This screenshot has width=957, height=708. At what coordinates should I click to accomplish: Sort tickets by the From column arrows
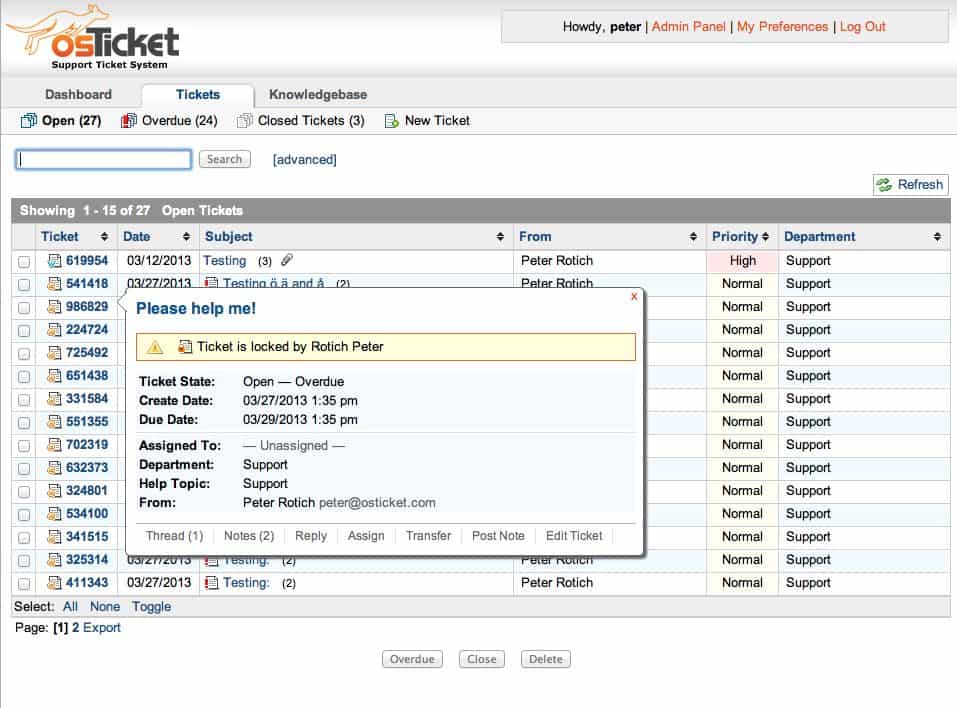point(693,237)
